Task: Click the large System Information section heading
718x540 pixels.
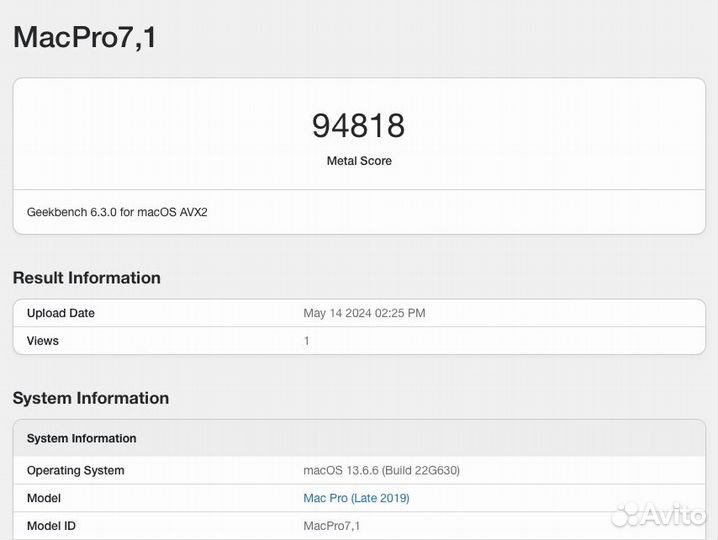Action: point(91,398)
